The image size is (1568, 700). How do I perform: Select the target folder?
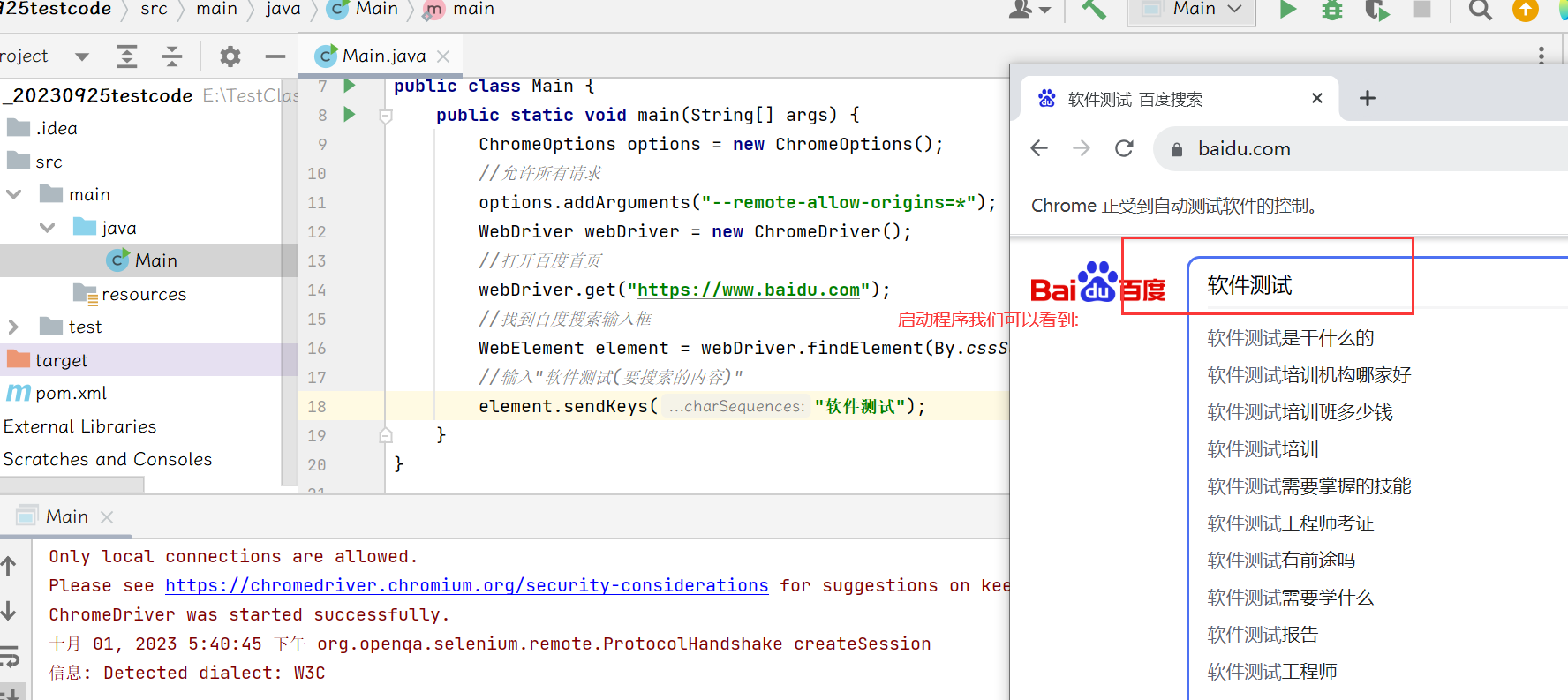48,360
